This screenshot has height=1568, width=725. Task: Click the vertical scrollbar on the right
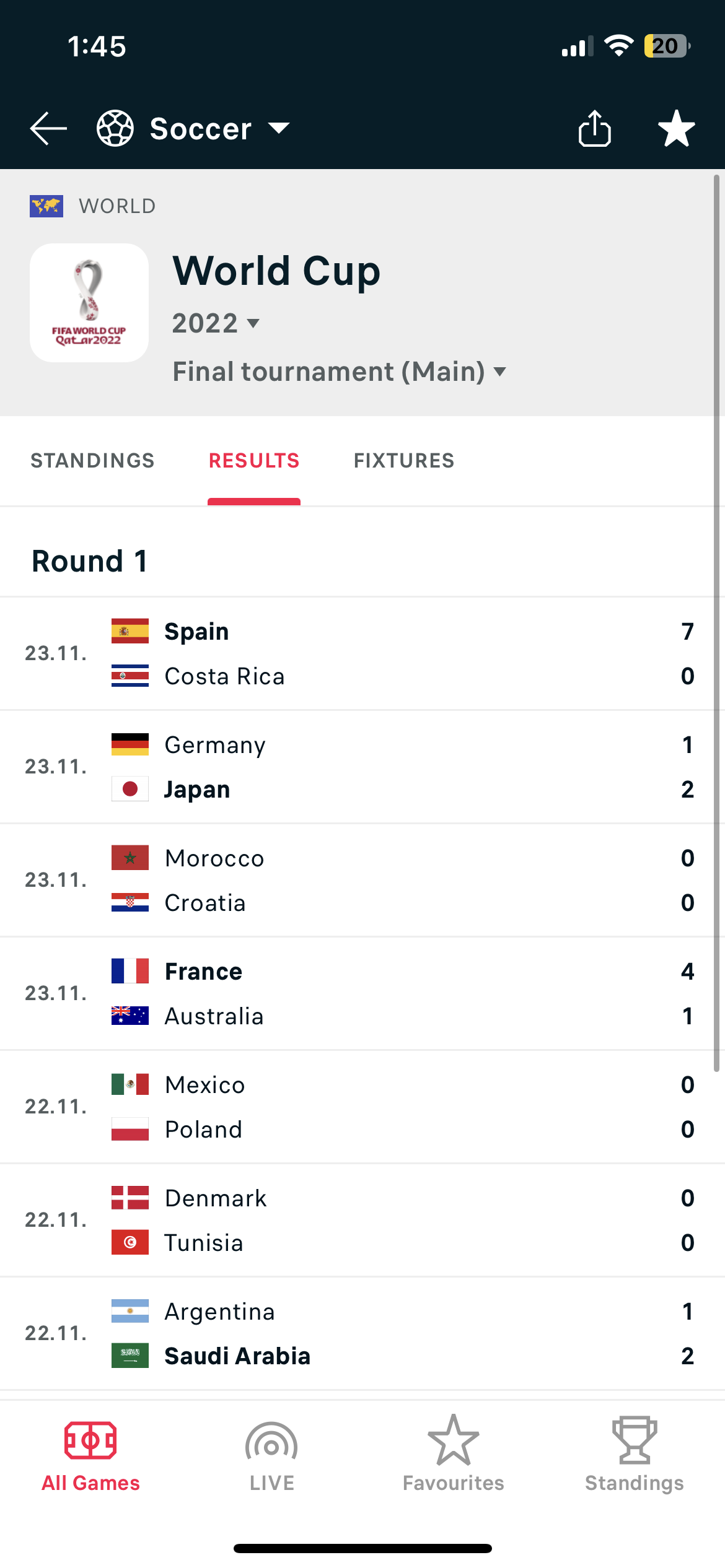tap(716, 619)
